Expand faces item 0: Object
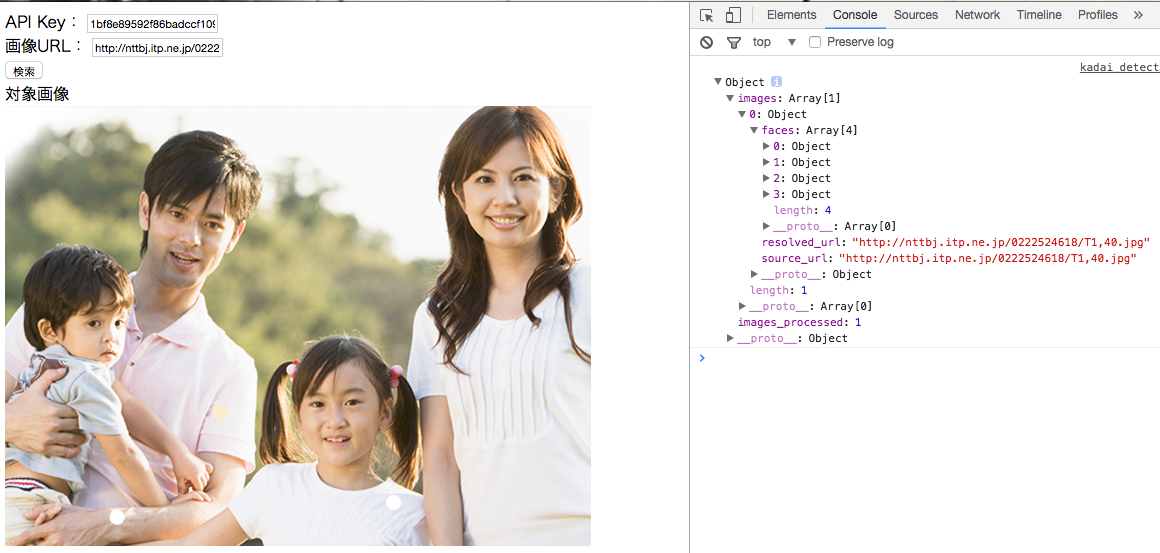Viewport: 1160px width, 553px height. click(x=767, y=146)
